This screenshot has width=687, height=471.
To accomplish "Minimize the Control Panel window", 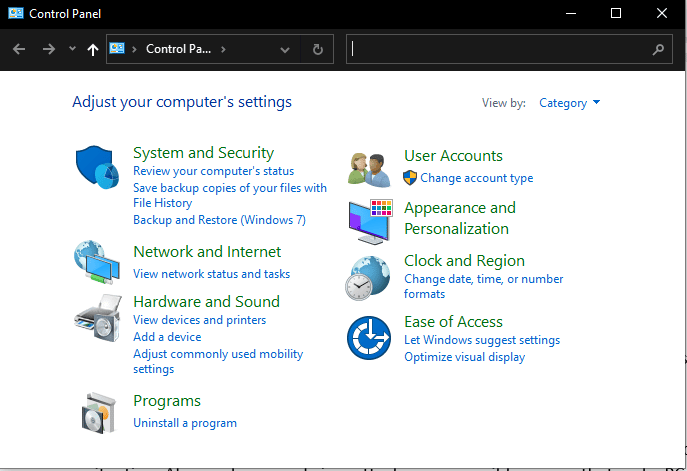I will pyautogui.click(x=570, y=14).
